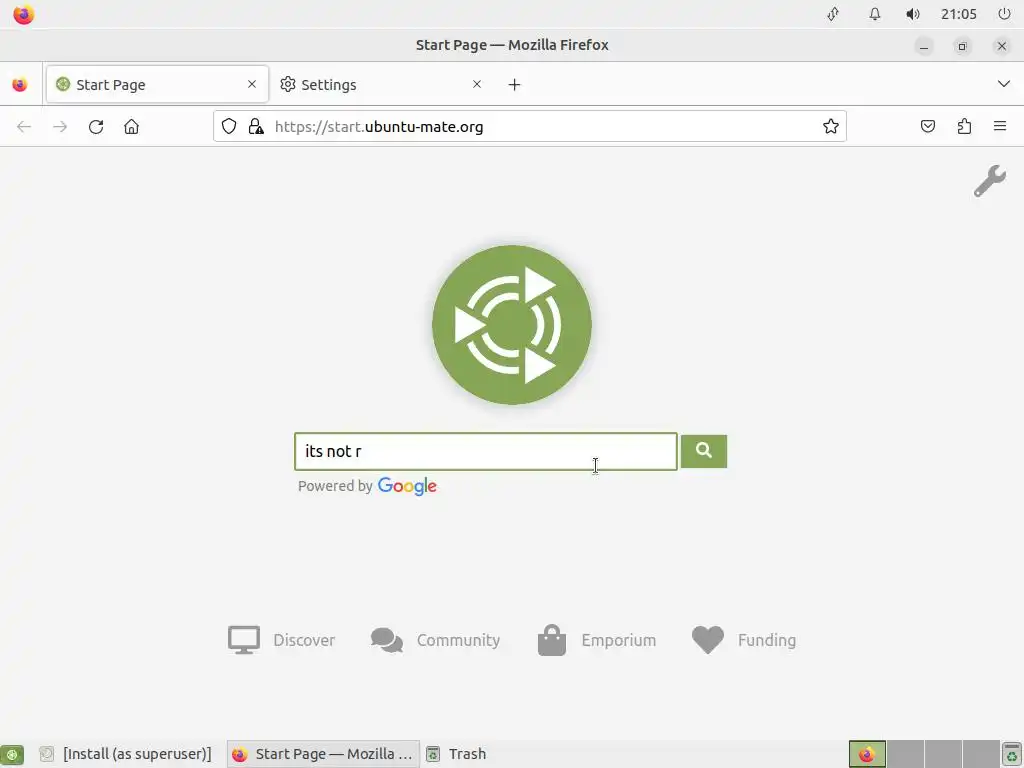Open the tracking protection shield icon
This screenshot has width=1024, height=768.
click(x=229, y=127)
